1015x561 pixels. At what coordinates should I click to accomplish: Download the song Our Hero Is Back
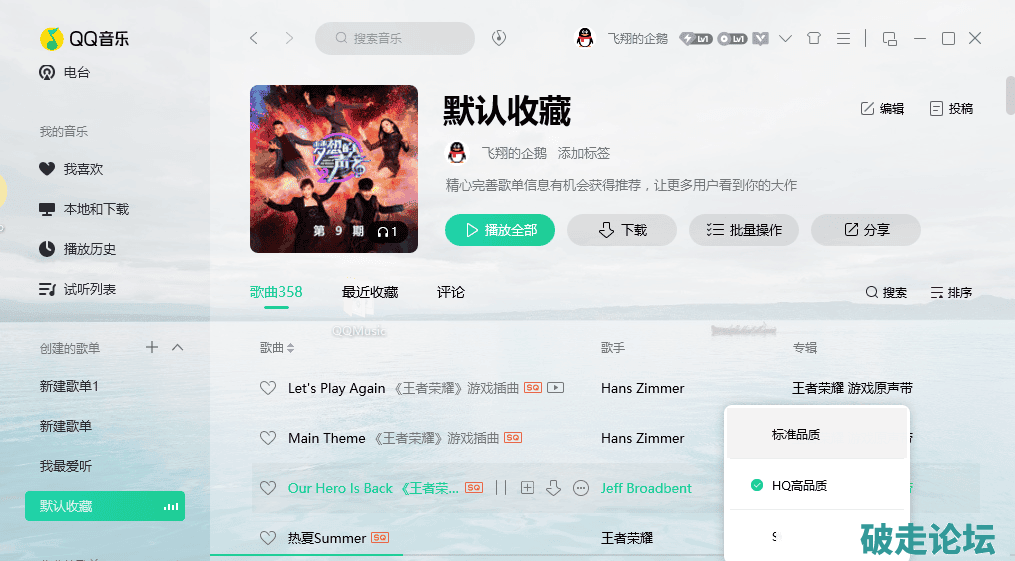[x=553, y=488]
